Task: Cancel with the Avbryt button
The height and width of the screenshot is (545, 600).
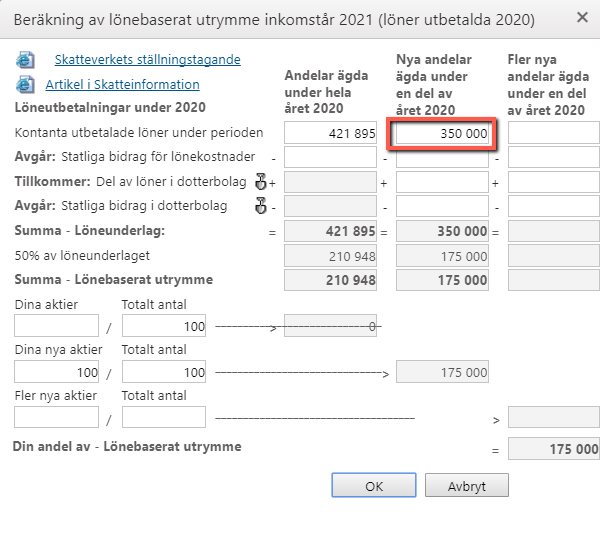Action: point(467,485)
